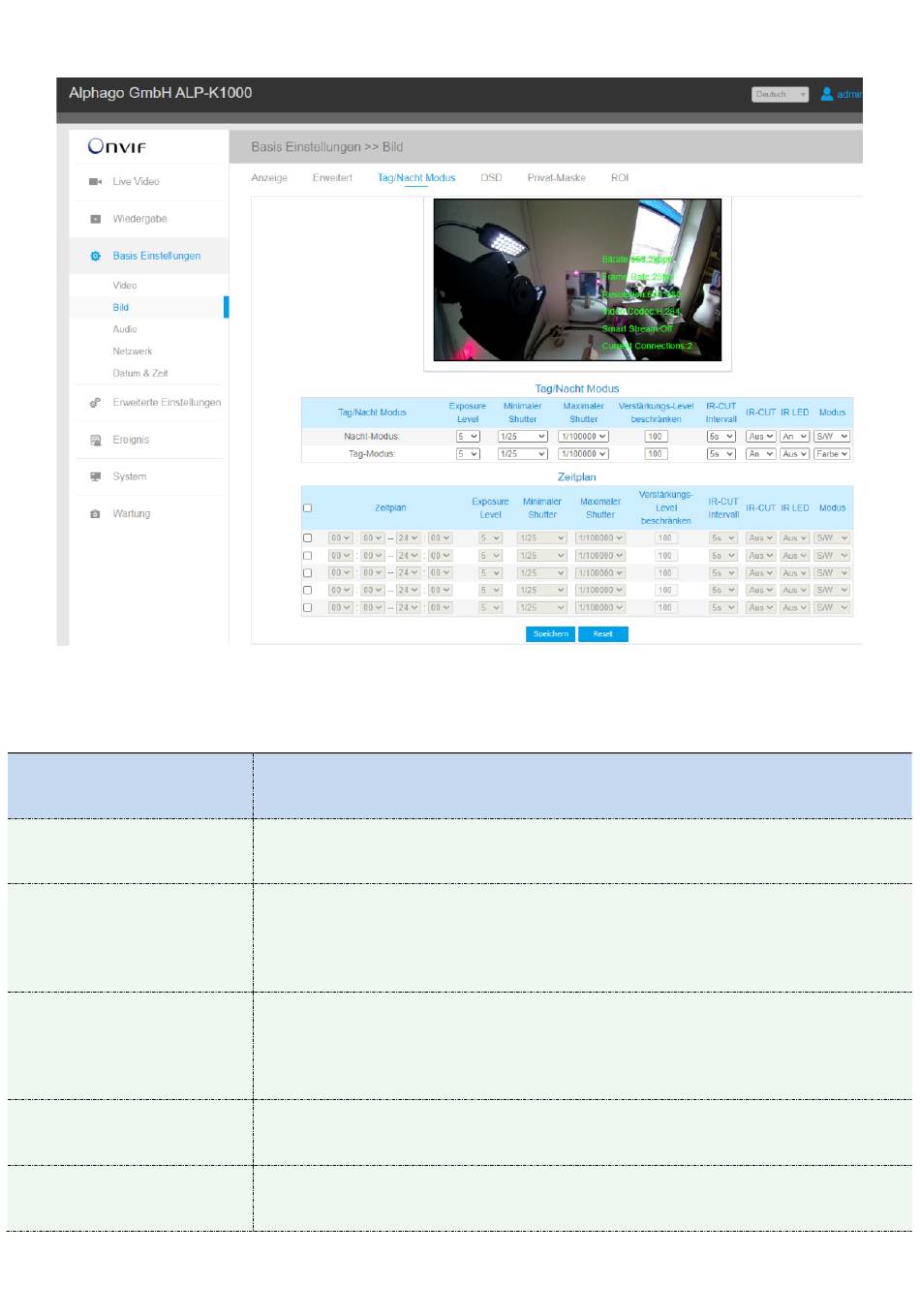Click the Ereignis icon in sidebar
Screen dimensions: 920x1316
click(95, 440)
